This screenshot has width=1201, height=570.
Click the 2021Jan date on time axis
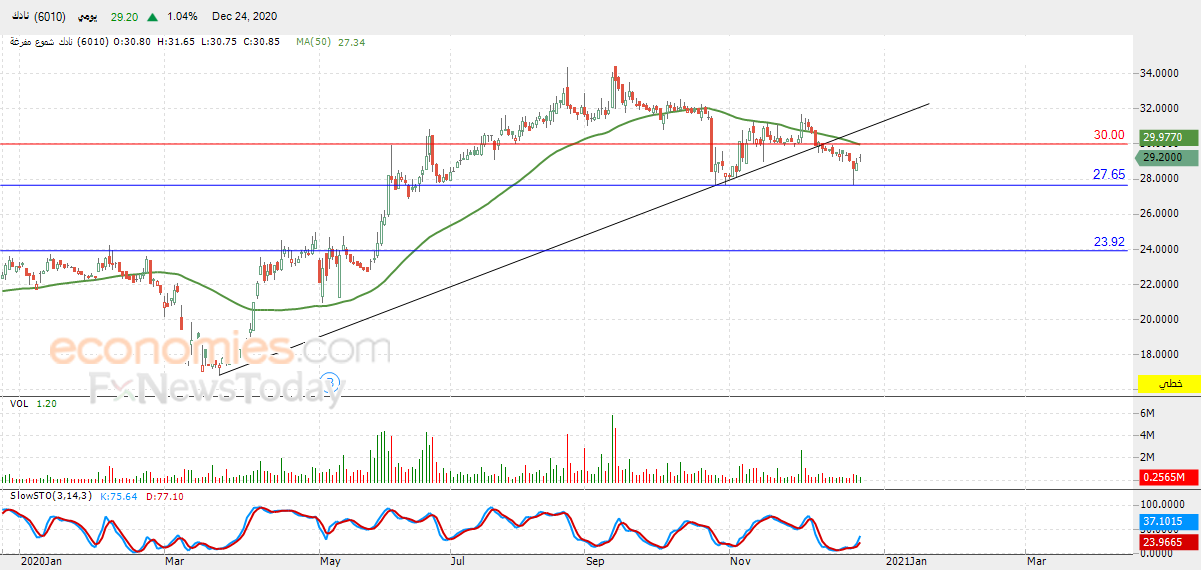[x=908, y=562]
